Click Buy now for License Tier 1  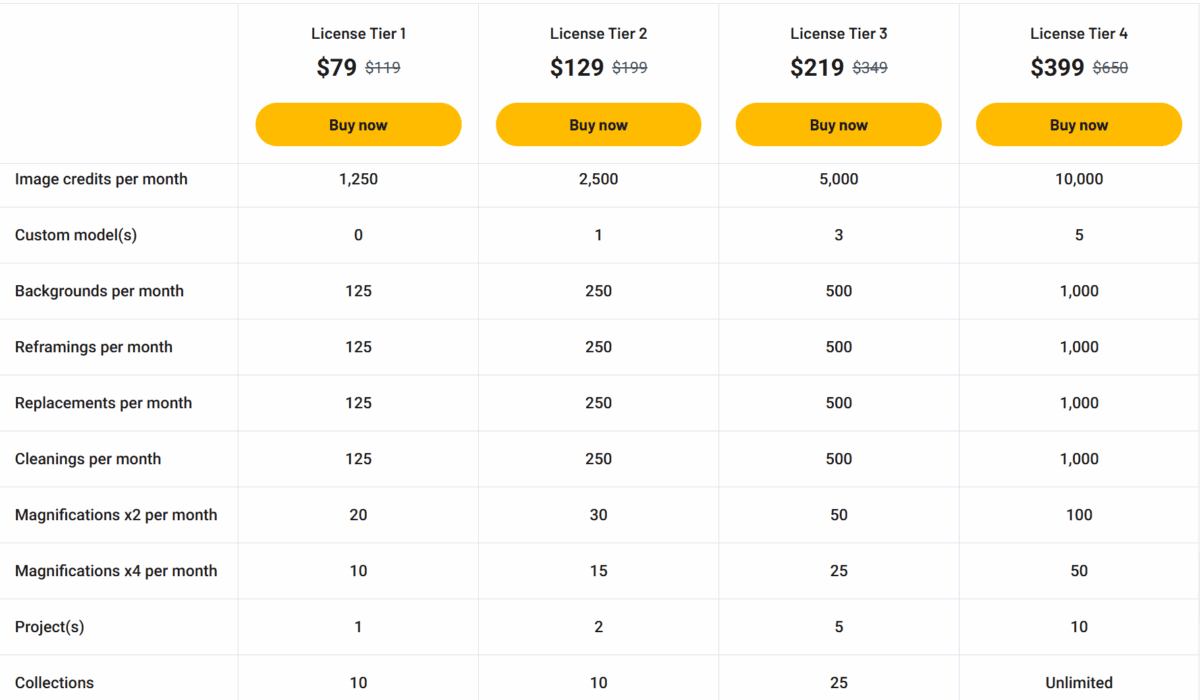(358, 125)
